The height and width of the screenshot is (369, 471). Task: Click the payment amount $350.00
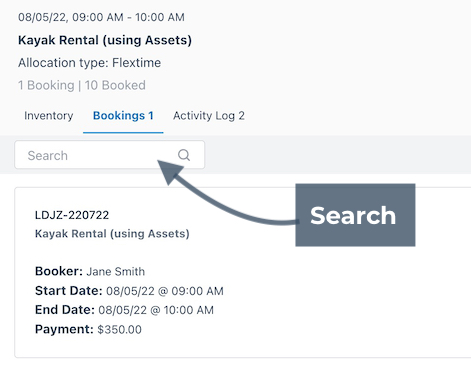(x=119, y=329)
